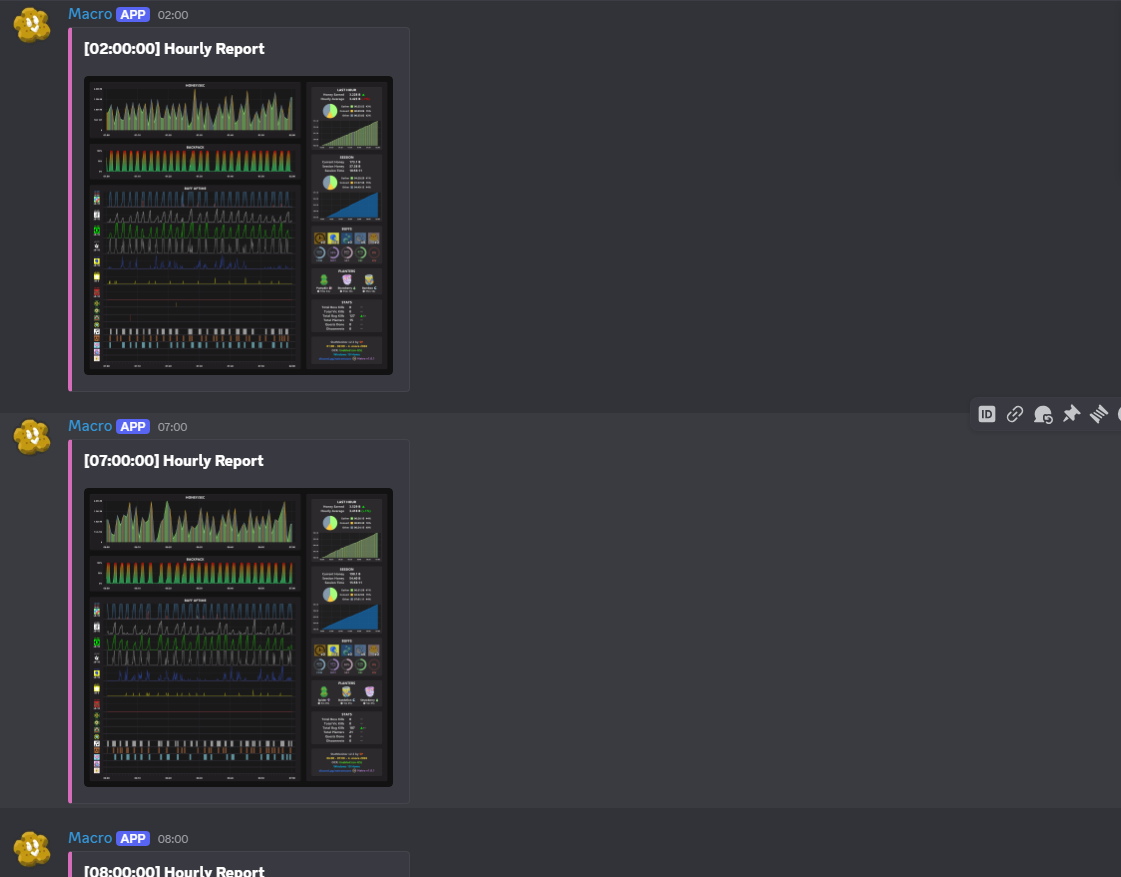The image size is (1121, 877).
Task: Click the APP badge beside the 02:00 timestamp
Action: (133, 15)
